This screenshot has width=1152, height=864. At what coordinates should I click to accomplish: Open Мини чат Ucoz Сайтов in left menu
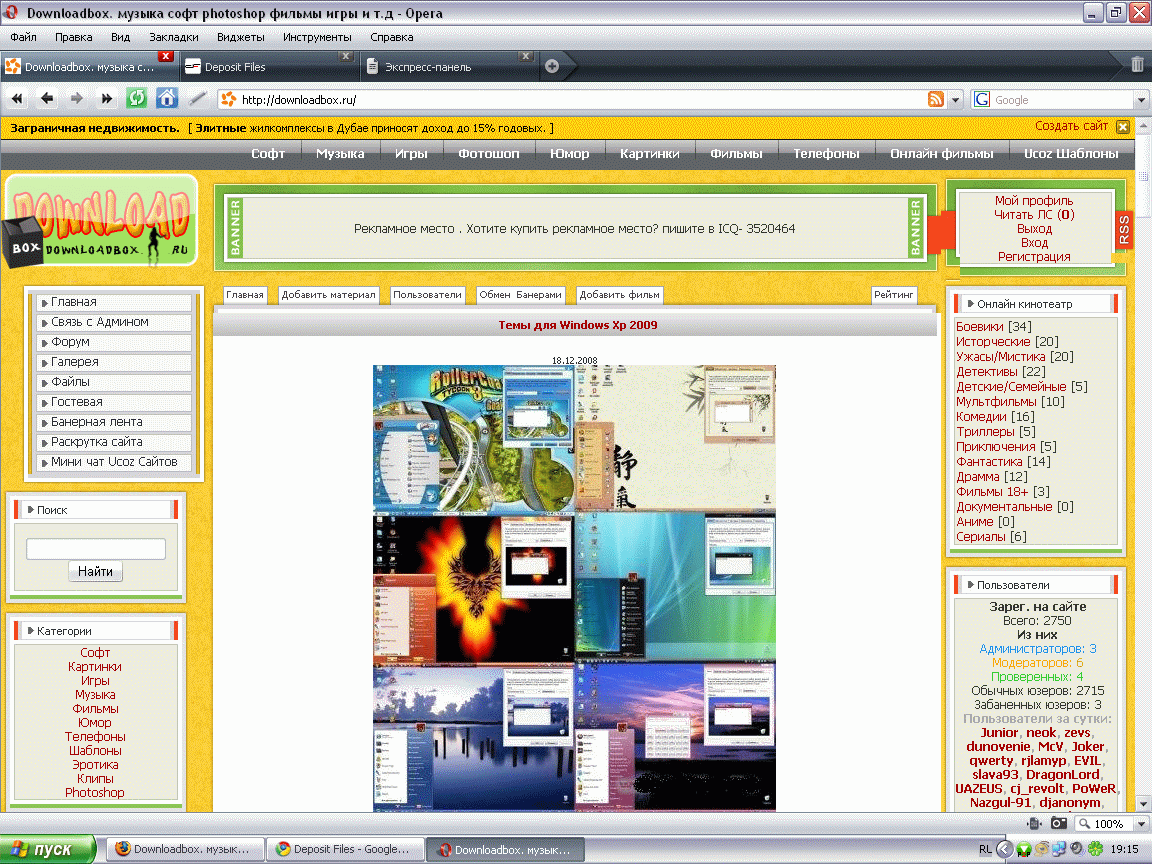point(114,462)
